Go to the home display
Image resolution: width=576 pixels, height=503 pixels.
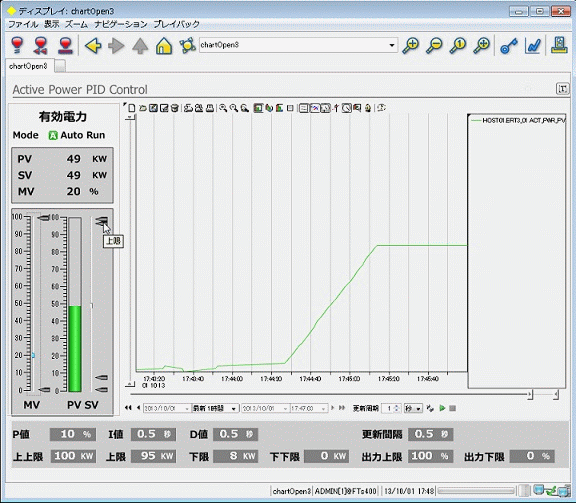click(163, 46)
